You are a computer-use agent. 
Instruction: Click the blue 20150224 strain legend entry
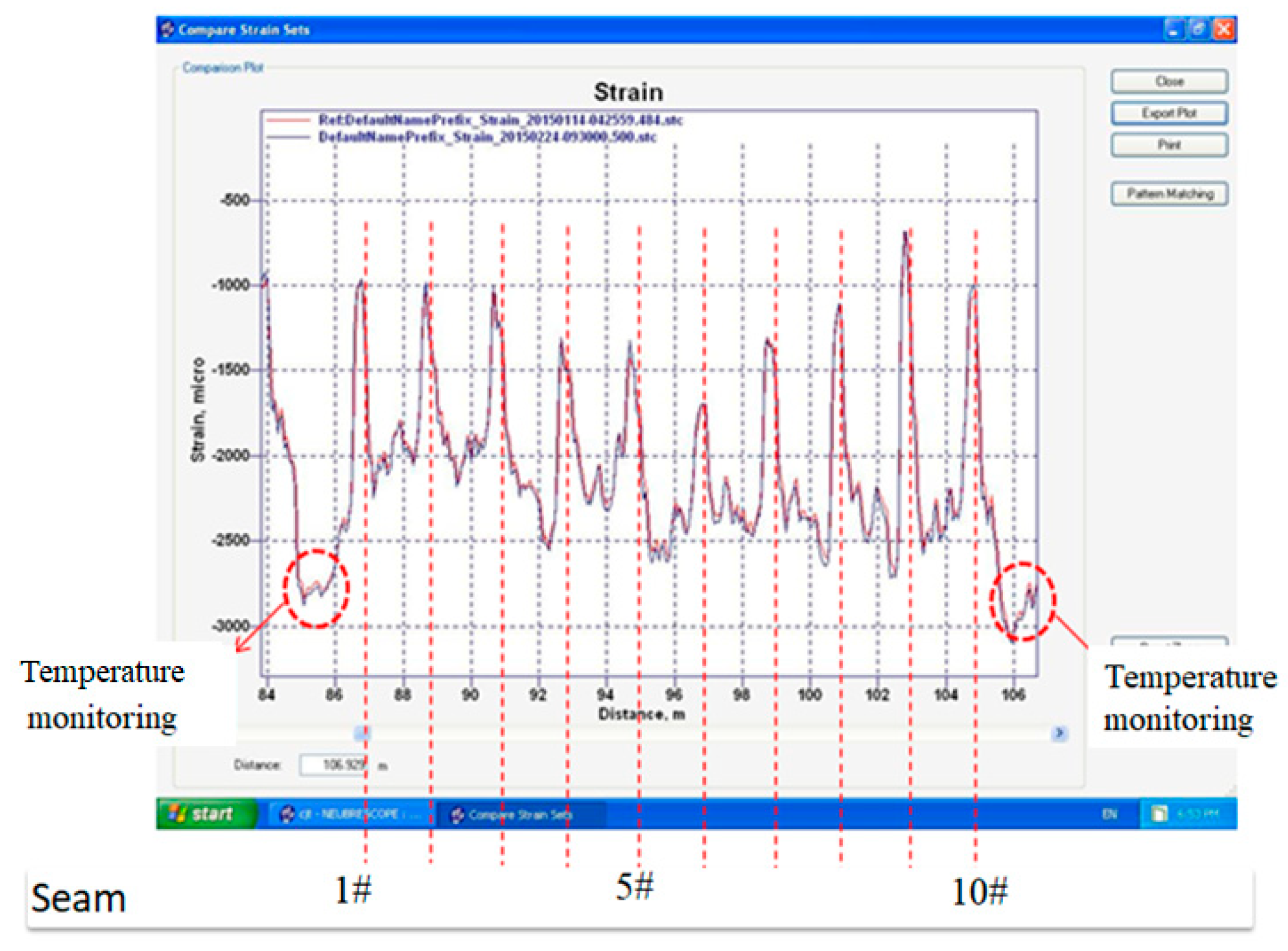[x=487, y=137]
